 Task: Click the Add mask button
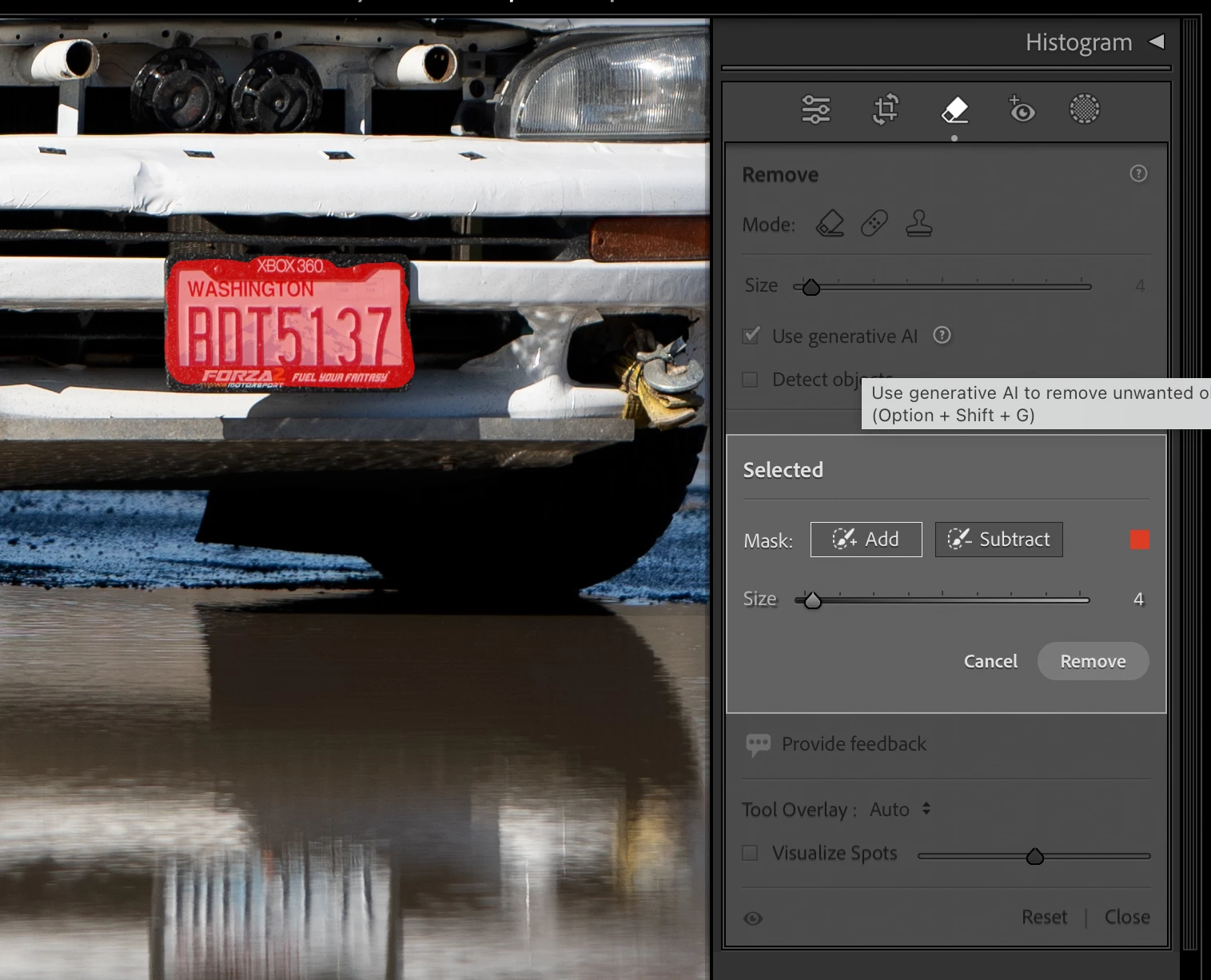click(866, 540)
